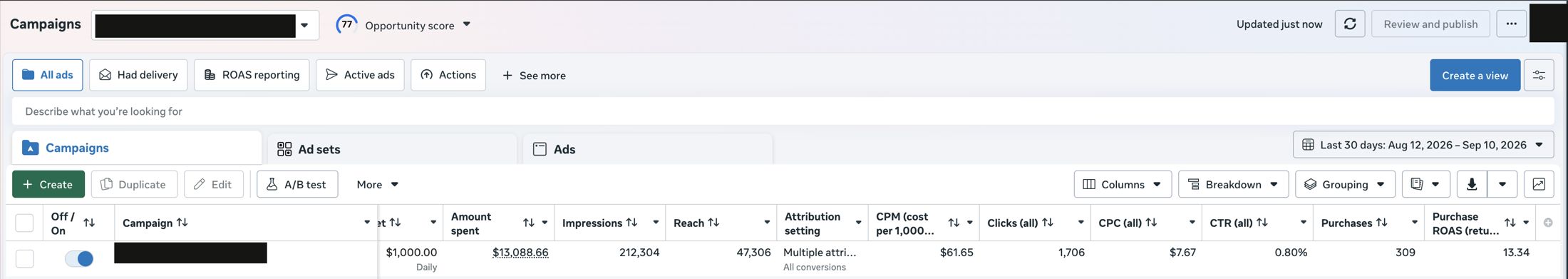Open the More actions dropdown
Screen dimensions: 1568x279
pos(377,184)
